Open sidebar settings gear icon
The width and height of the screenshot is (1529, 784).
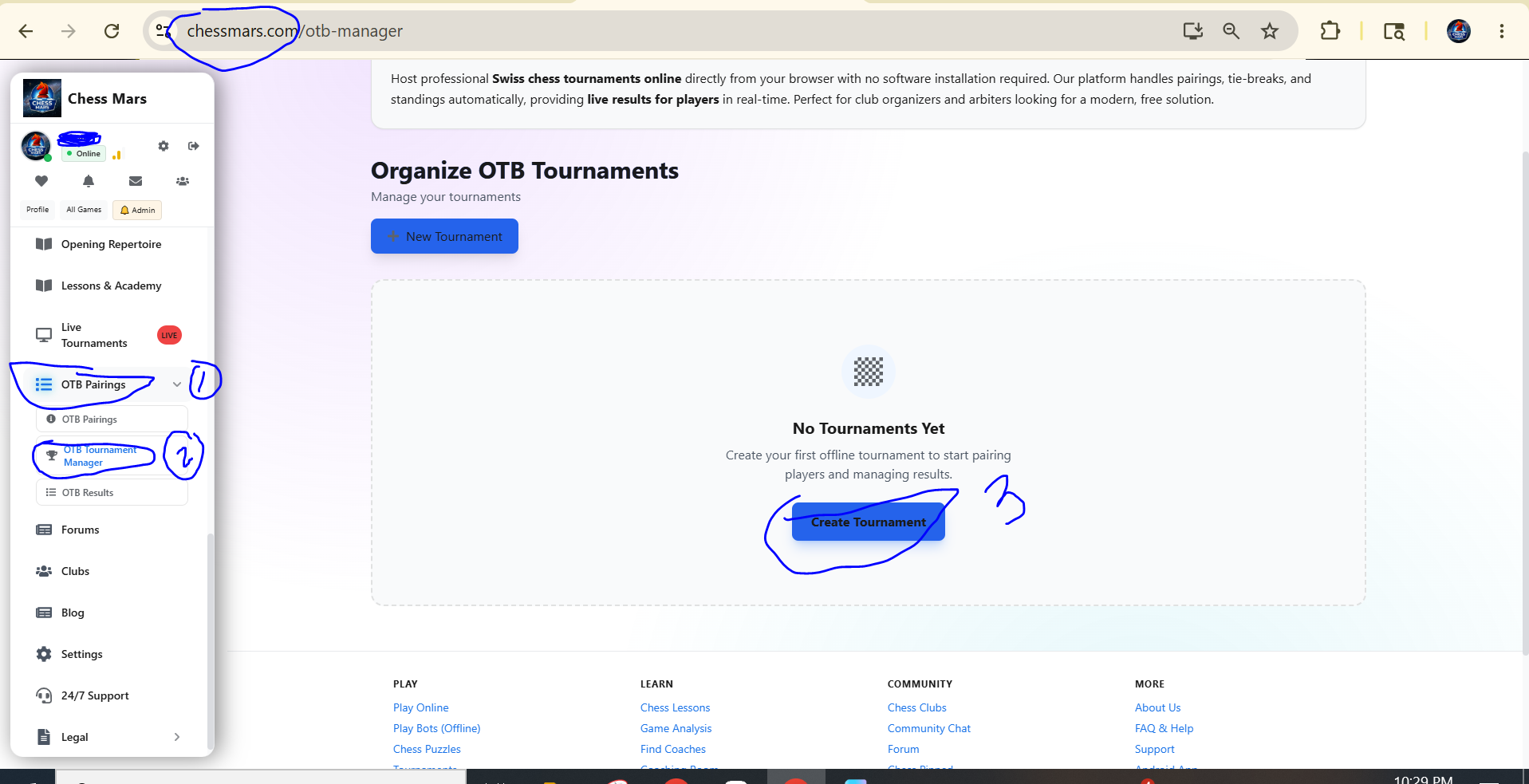(x=164, y=146)
